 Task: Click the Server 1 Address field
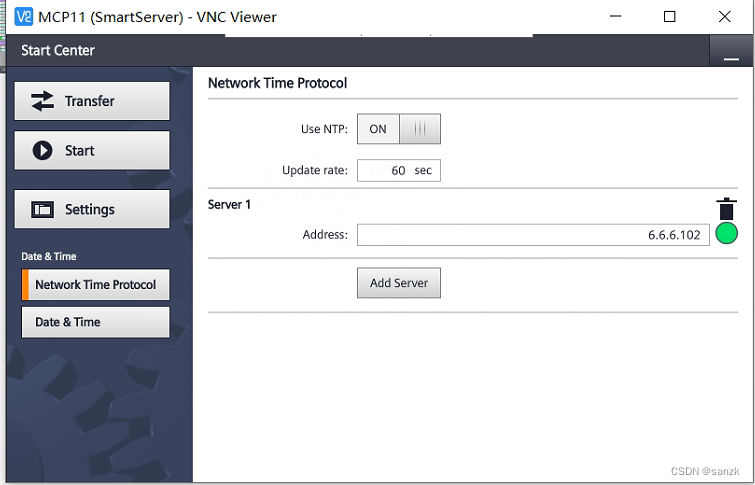point(533,235)
